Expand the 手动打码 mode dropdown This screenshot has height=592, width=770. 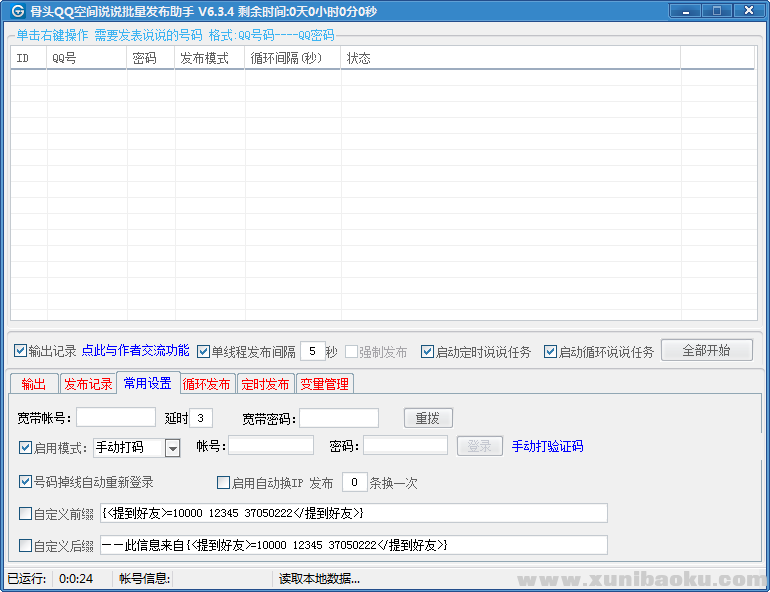pos(172,448)
